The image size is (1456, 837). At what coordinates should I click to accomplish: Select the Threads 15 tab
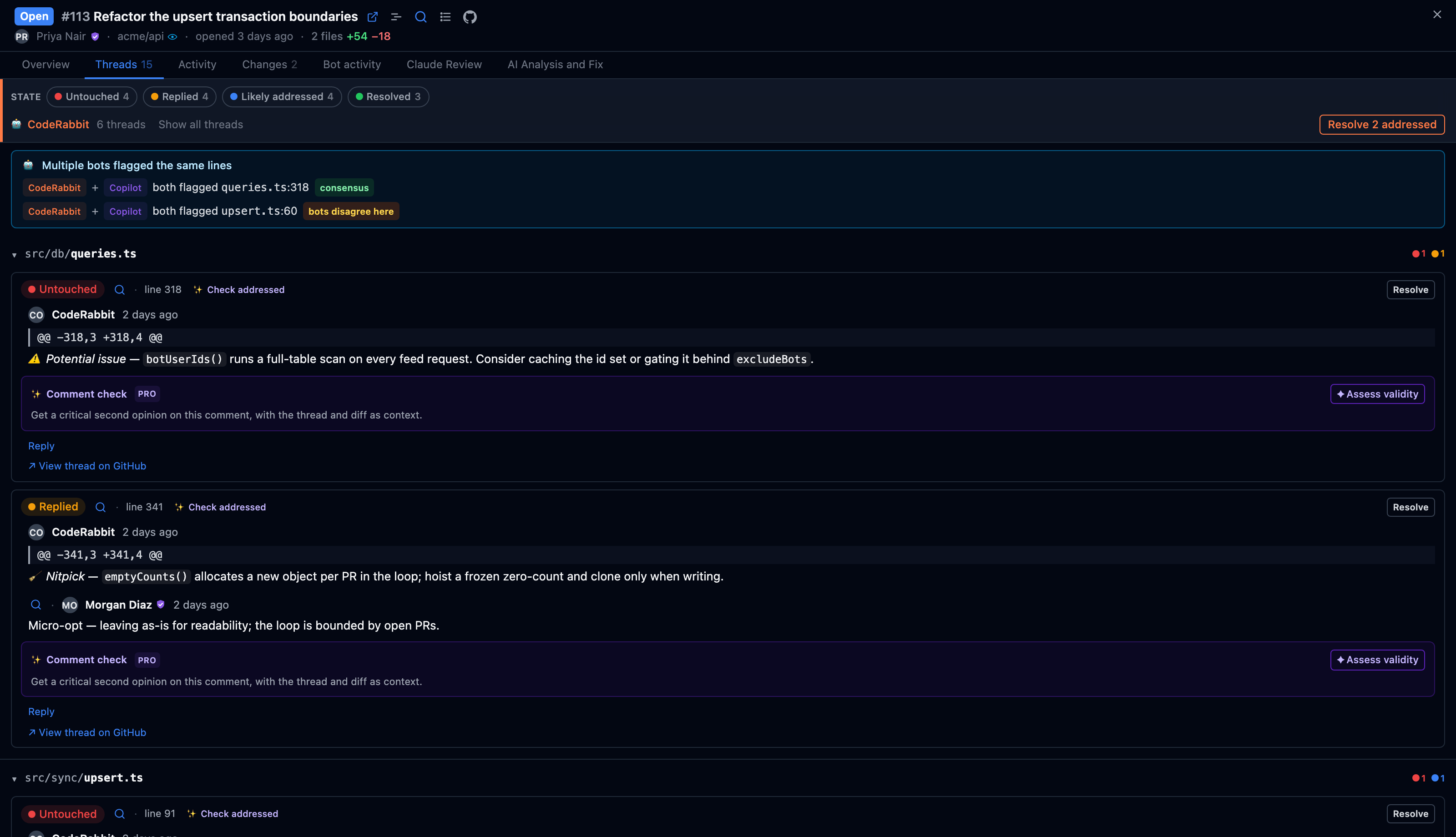coord(124,65)
